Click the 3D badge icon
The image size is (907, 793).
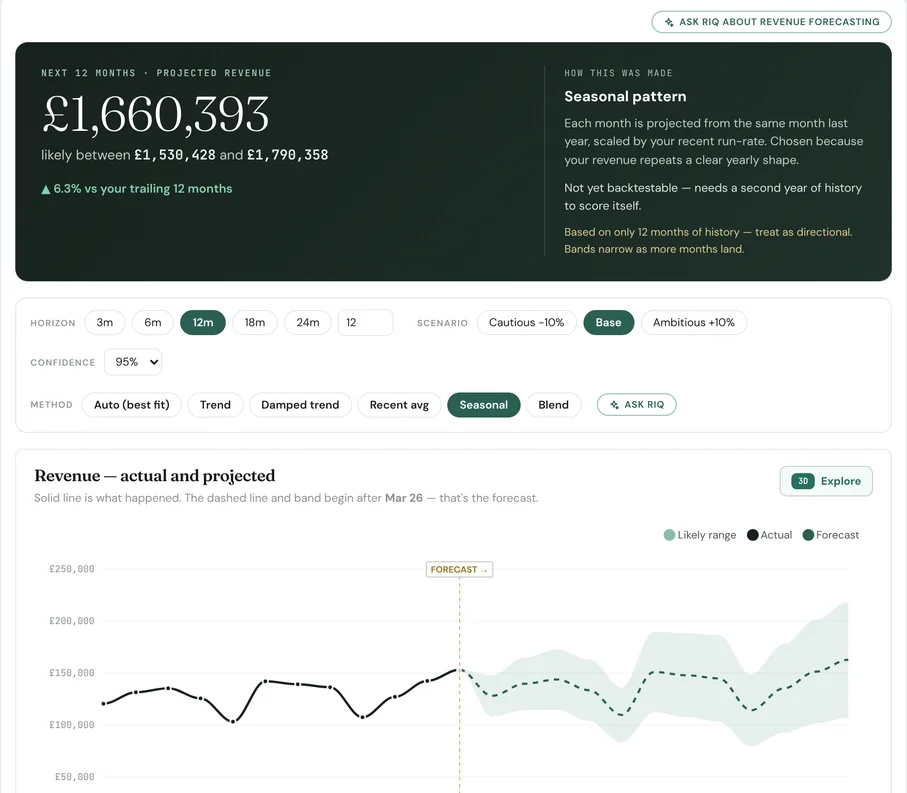803,481
